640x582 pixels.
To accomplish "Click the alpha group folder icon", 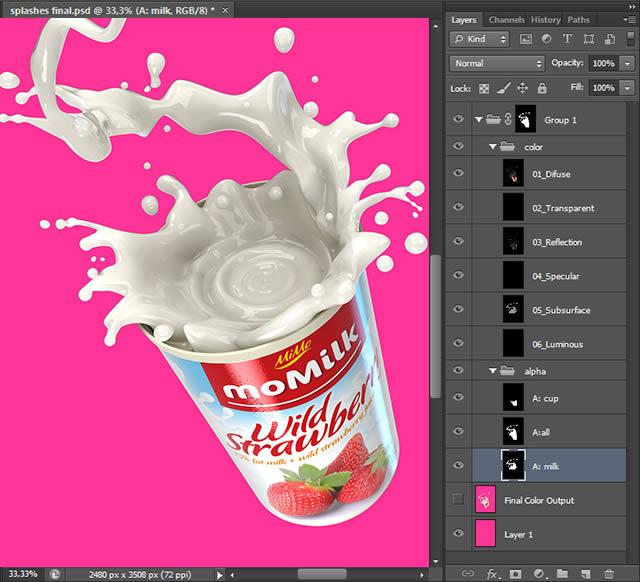I will coord(507,371).
